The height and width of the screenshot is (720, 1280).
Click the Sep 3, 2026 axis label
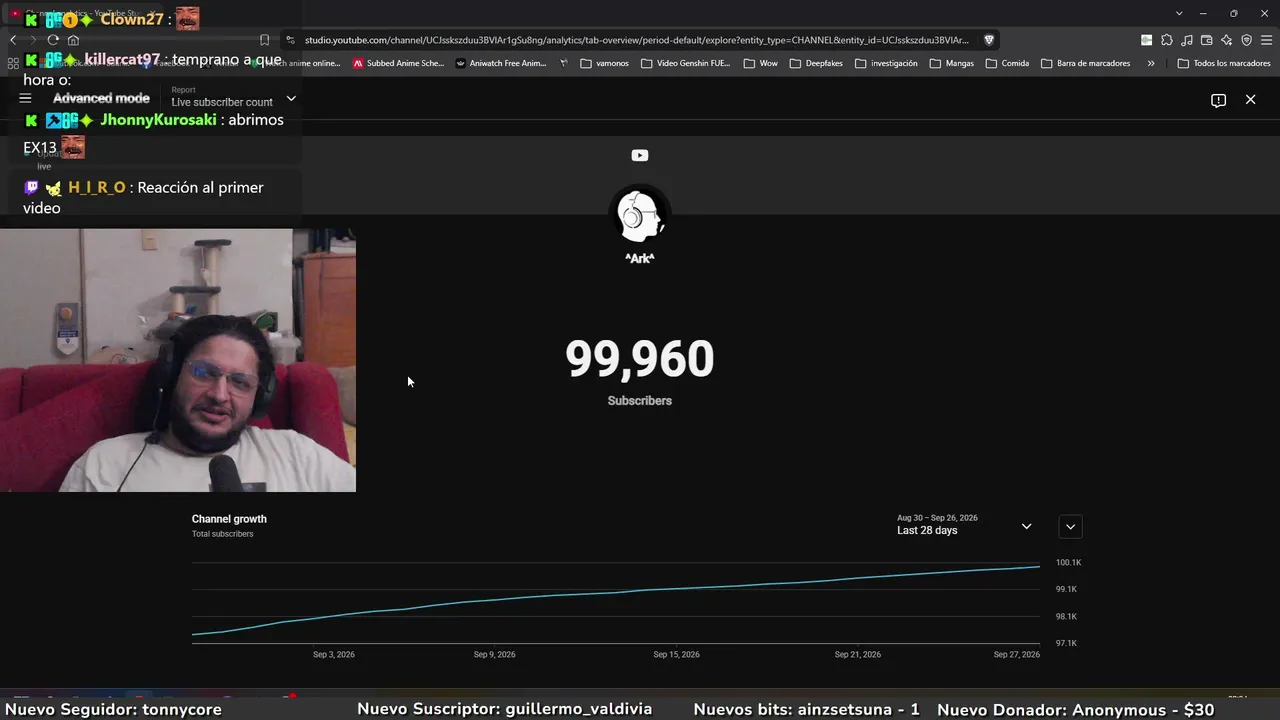334,655
